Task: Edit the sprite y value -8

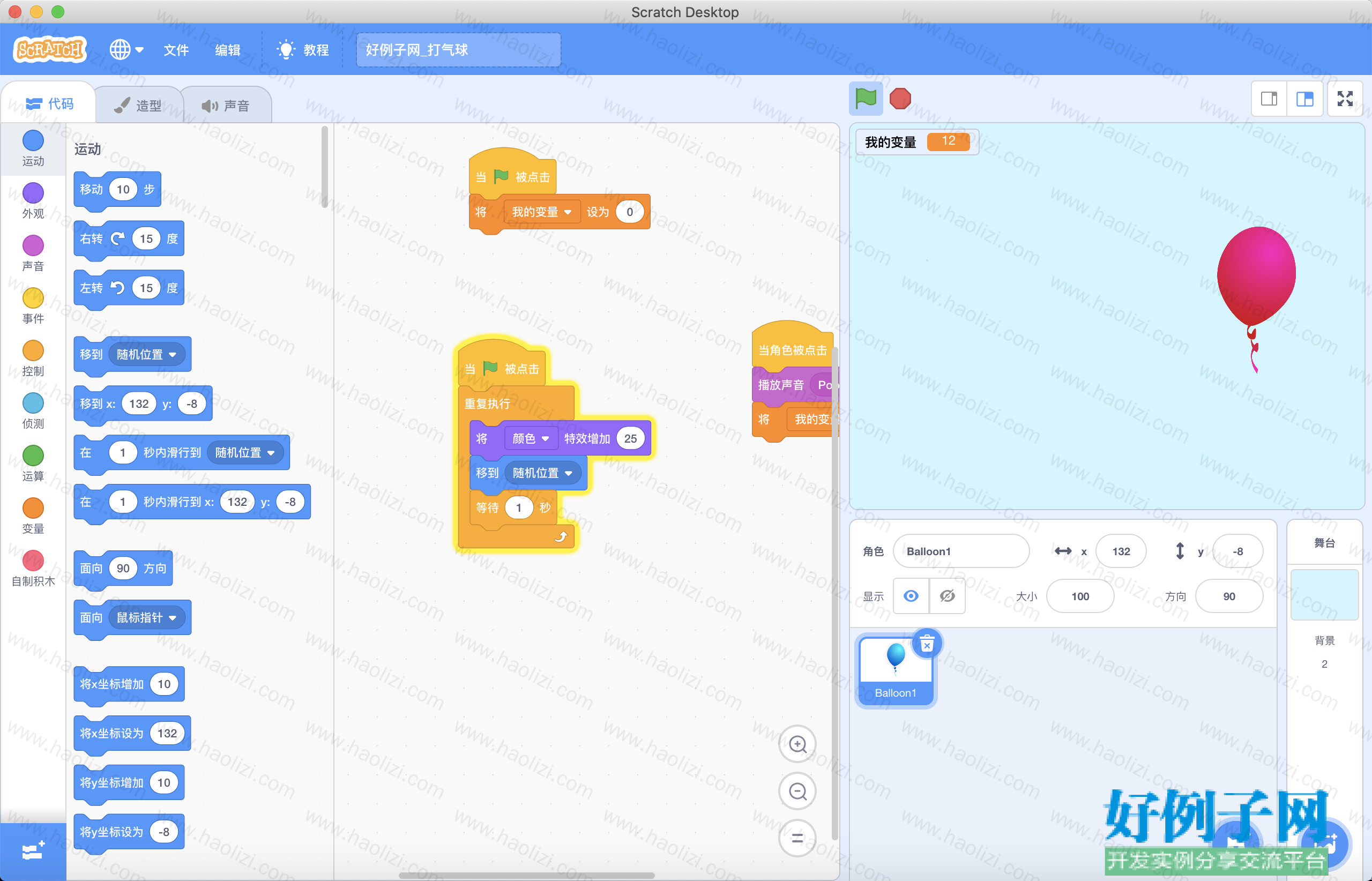Action: coord(1237,551)
